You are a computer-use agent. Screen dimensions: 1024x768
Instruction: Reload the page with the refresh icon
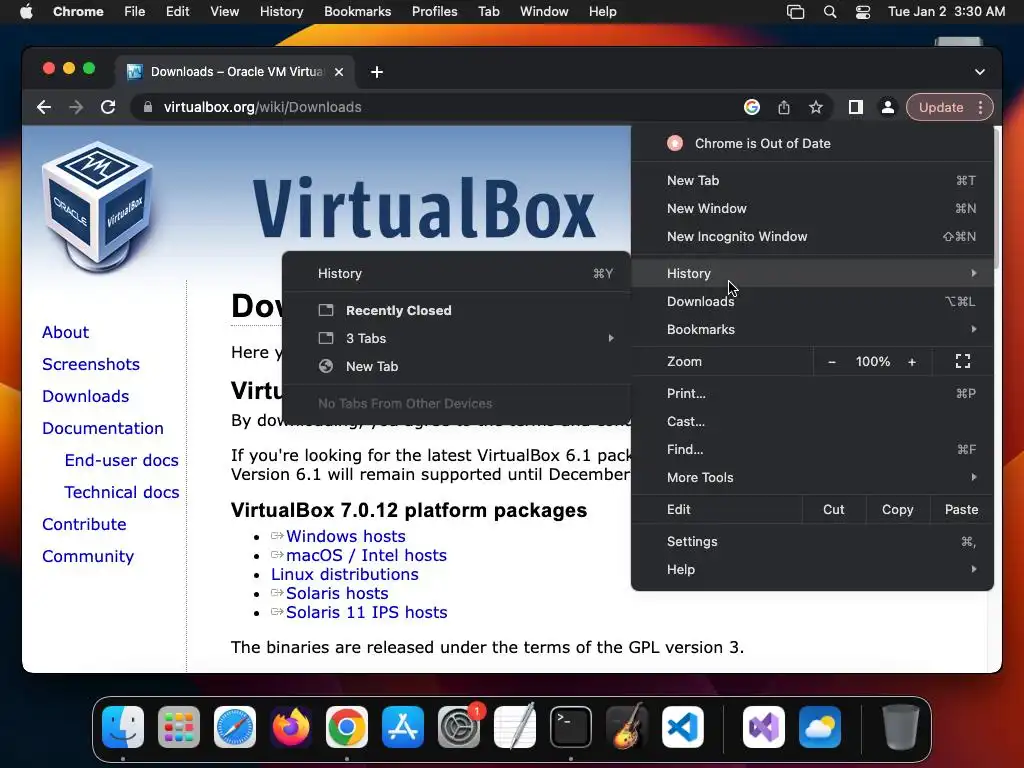pos(108,107)
